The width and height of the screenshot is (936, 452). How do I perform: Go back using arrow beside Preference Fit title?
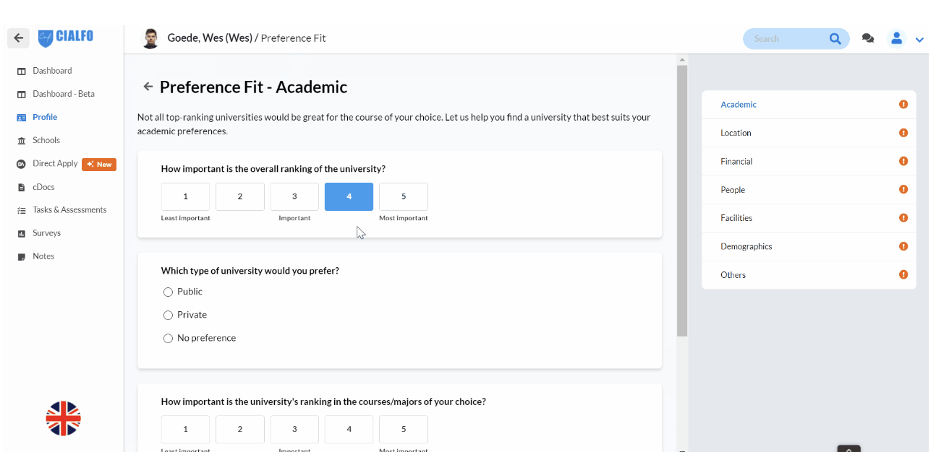[x=148, y=87]
